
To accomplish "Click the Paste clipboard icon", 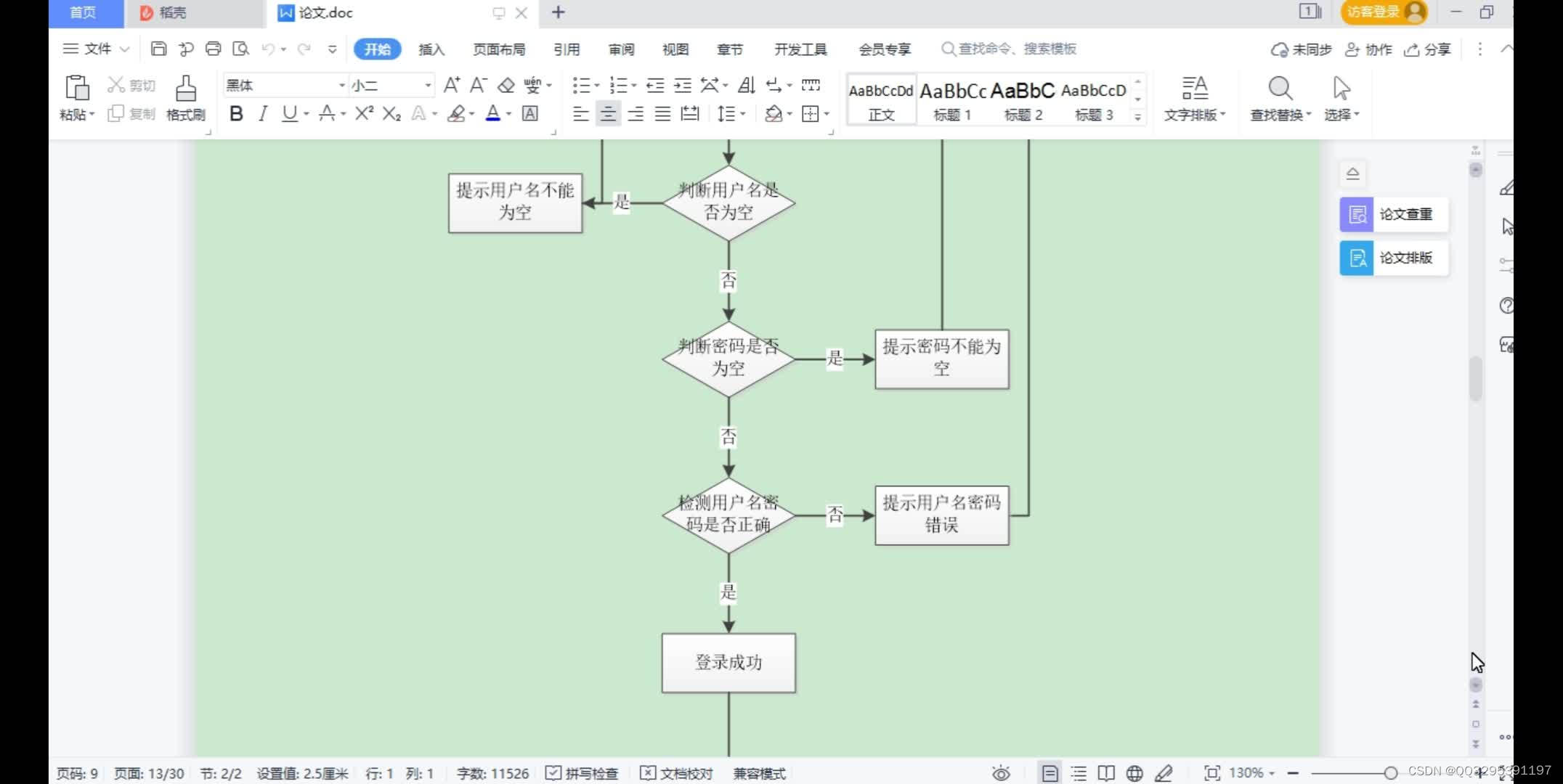I will [77, 88].
